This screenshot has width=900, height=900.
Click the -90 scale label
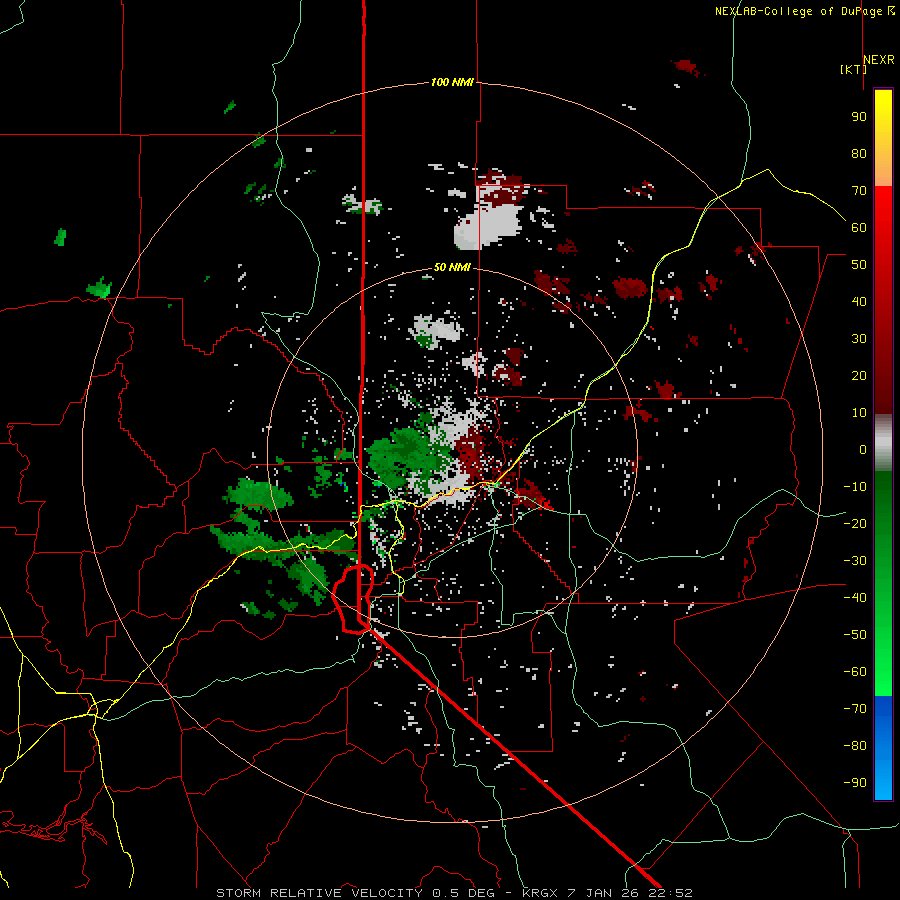[855, 783]
